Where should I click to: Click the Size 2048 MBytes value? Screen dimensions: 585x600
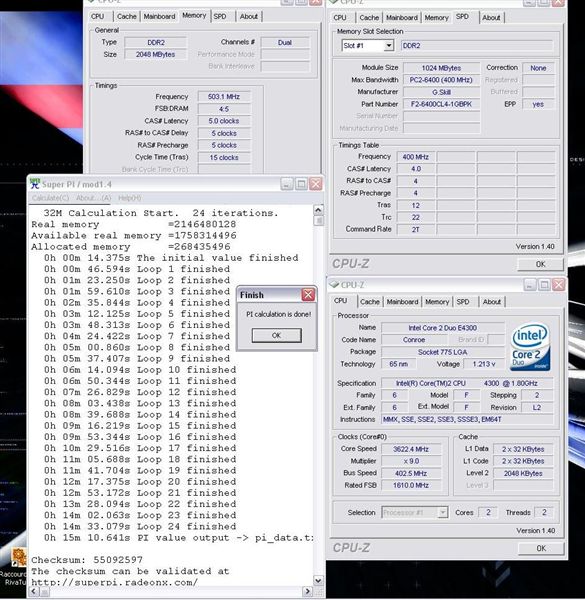coord(155,54)
